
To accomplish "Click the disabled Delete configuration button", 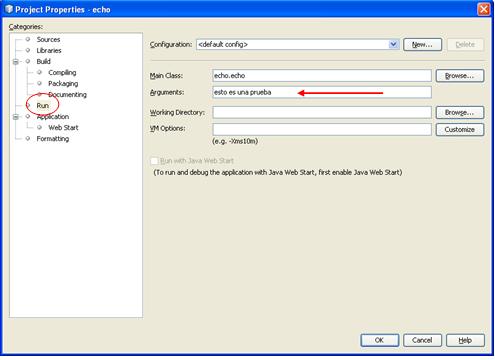I will [465, 44].
